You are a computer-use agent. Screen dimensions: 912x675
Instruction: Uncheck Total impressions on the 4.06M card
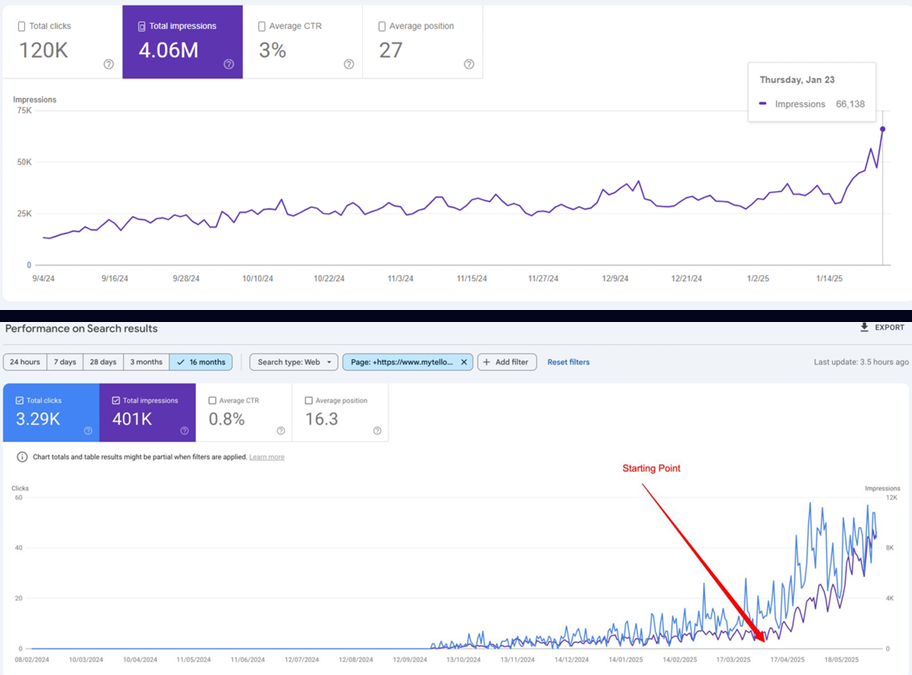141,26
